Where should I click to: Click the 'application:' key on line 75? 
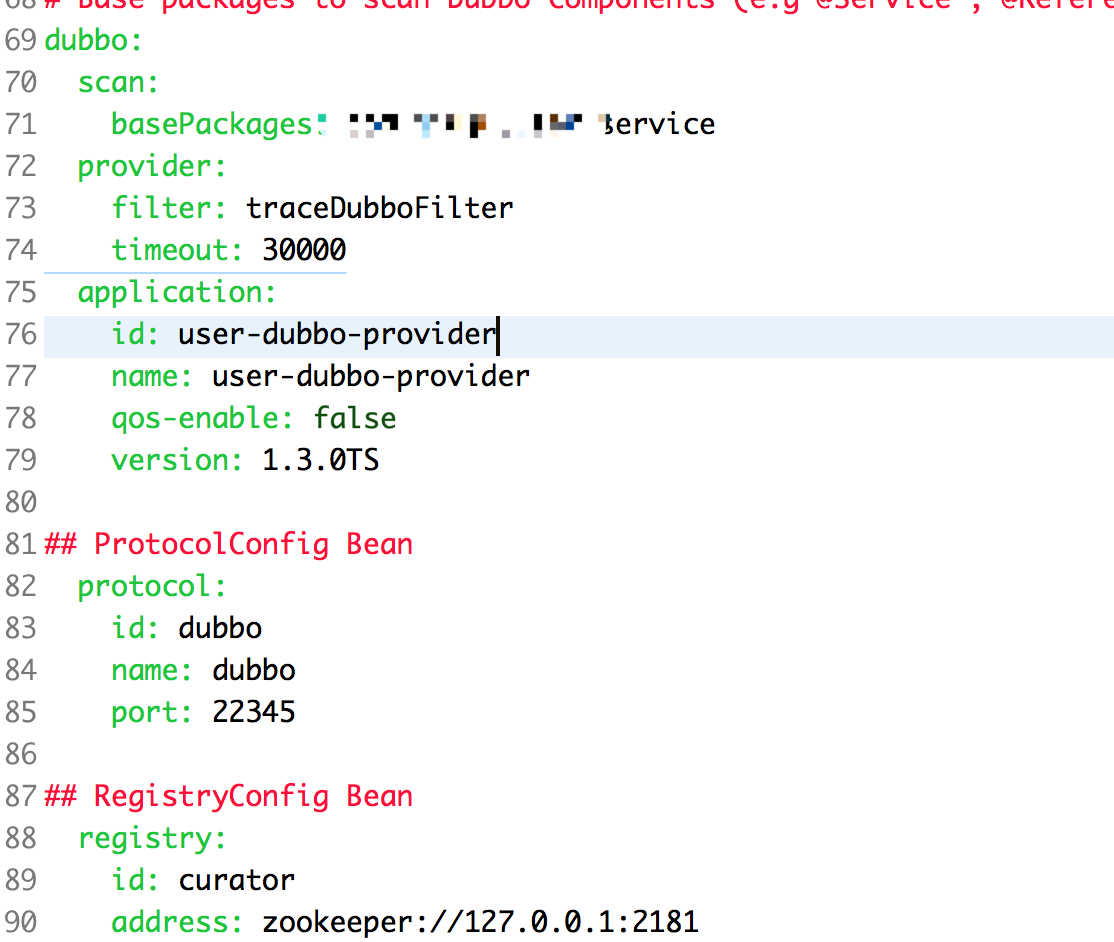pos(177,293)
